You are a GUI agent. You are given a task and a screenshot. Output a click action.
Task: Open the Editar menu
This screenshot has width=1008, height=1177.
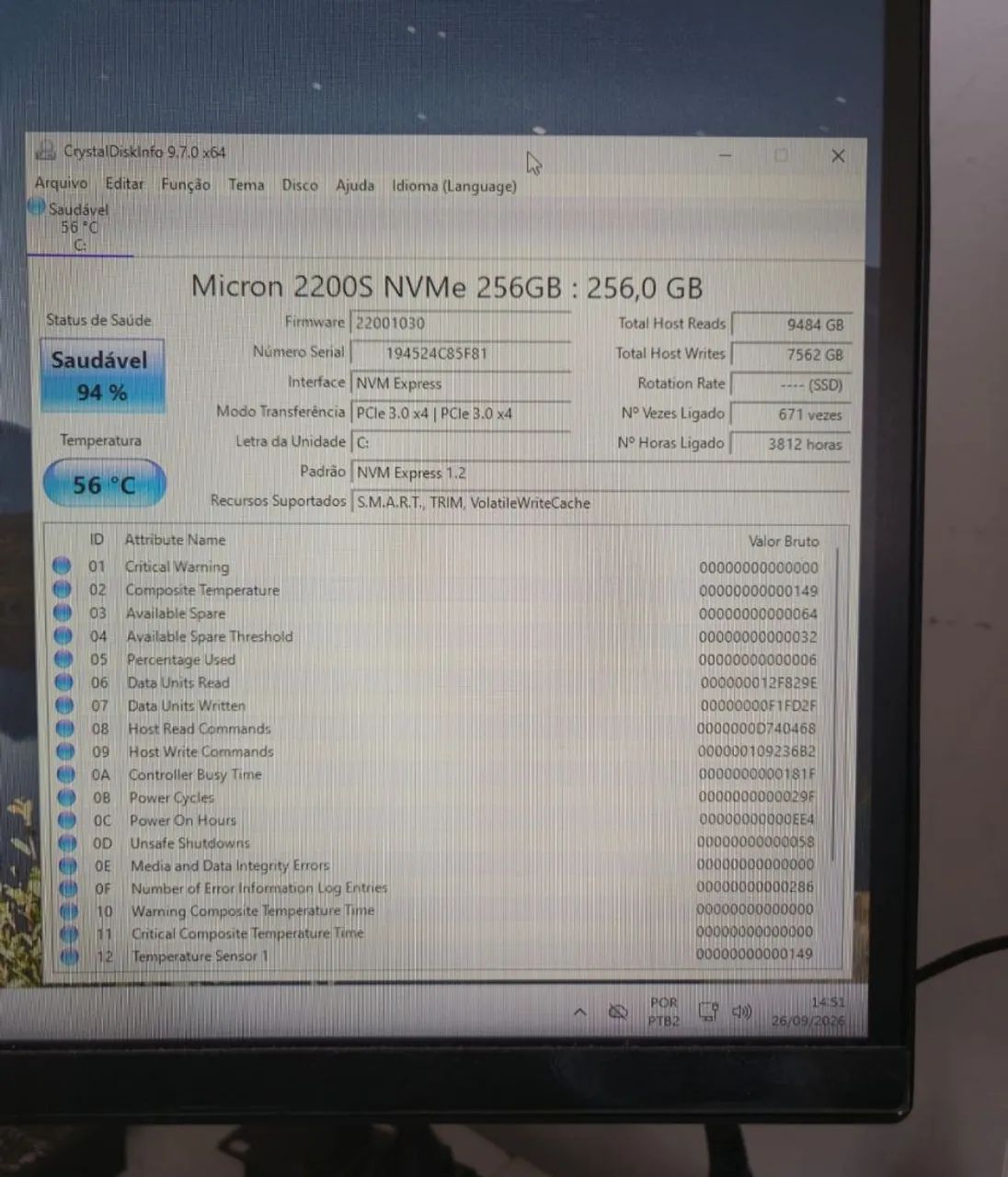tap(124, 184)
